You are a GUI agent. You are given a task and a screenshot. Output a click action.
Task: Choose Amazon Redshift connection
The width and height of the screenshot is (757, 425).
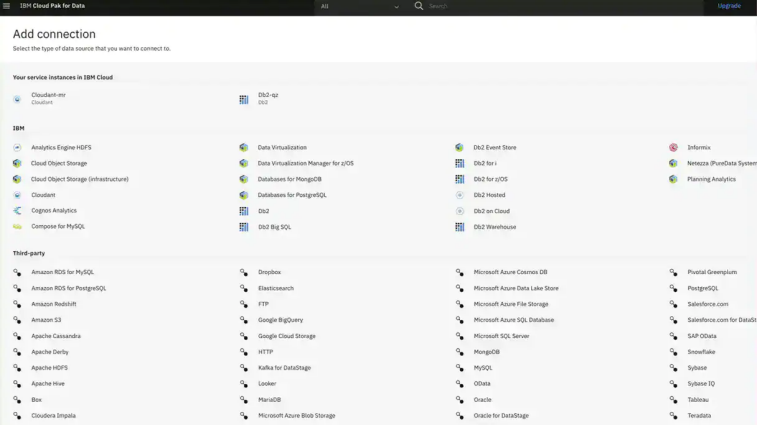[x=54, y=304]
